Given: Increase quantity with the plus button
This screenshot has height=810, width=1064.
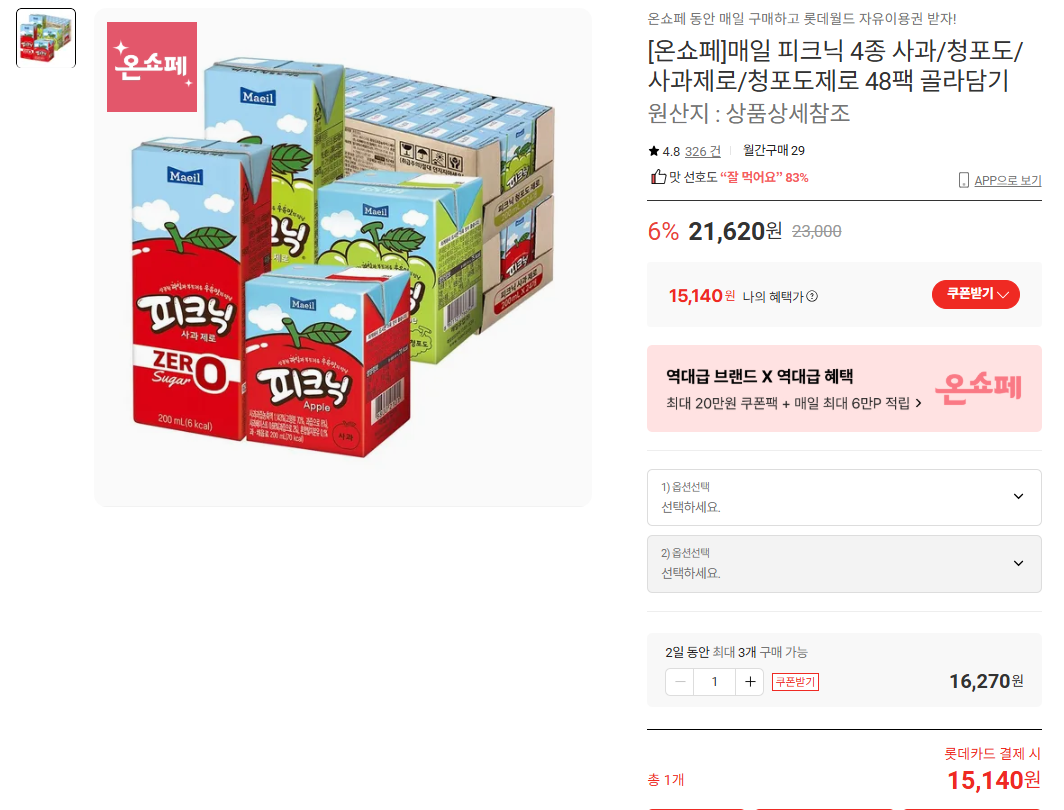Looking at the screenshot, I should (750, 682).
